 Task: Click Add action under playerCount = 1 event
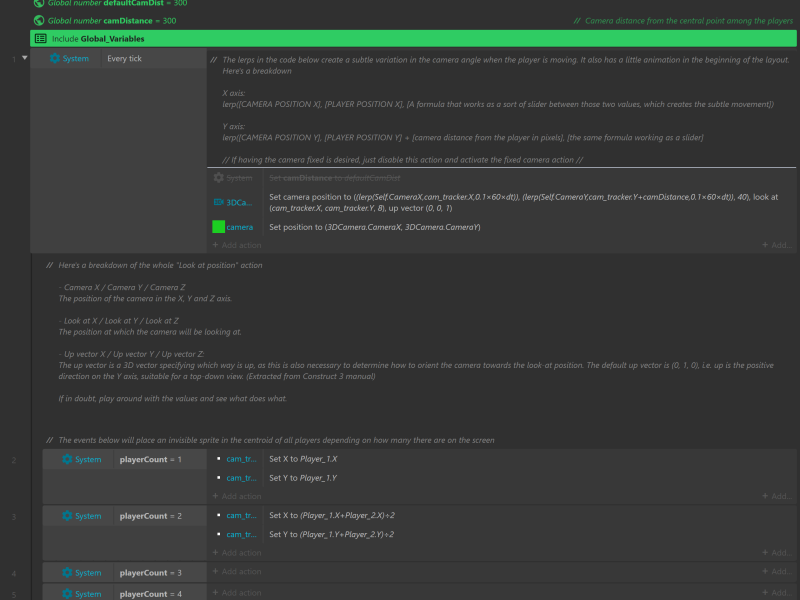[237, 496]
